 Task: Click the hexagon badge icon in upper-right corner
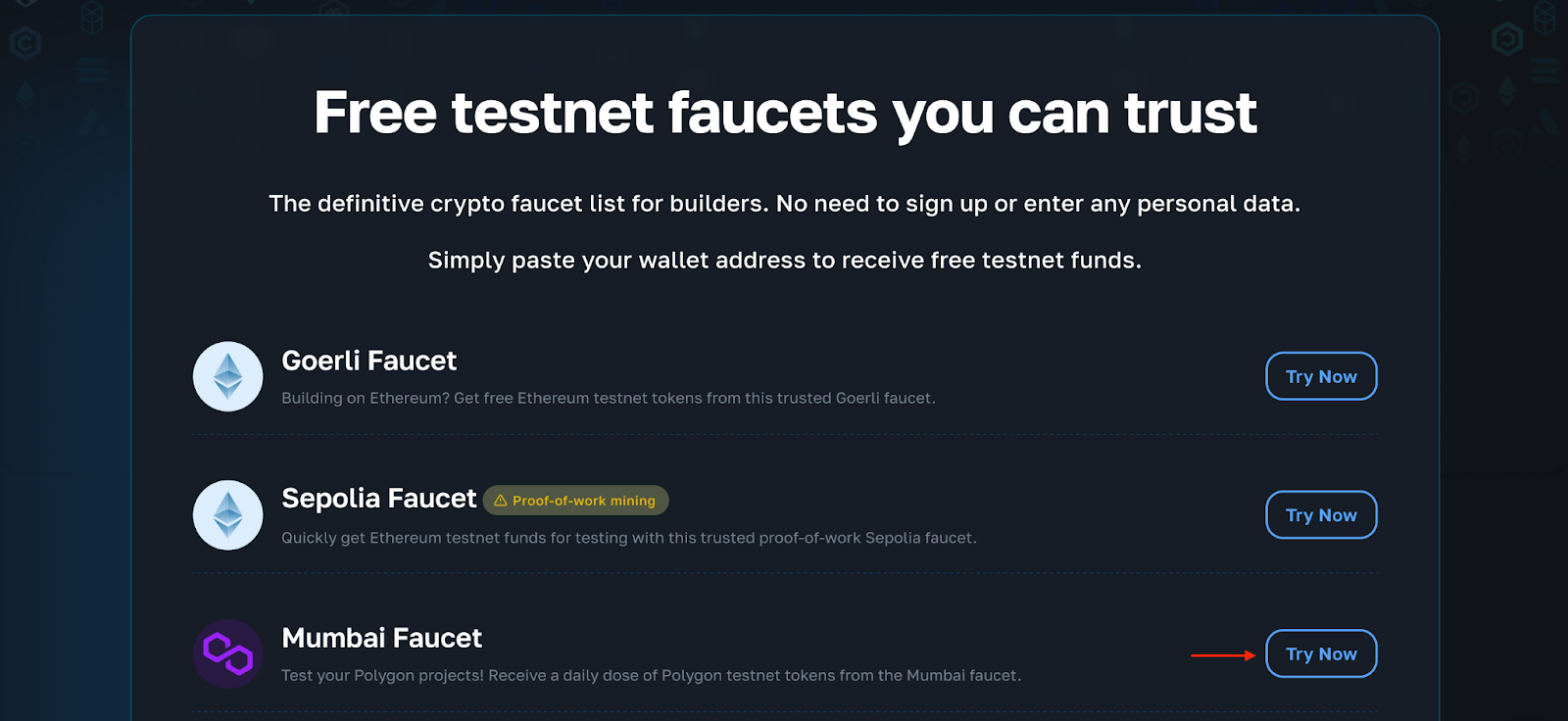coord(1506,38)
